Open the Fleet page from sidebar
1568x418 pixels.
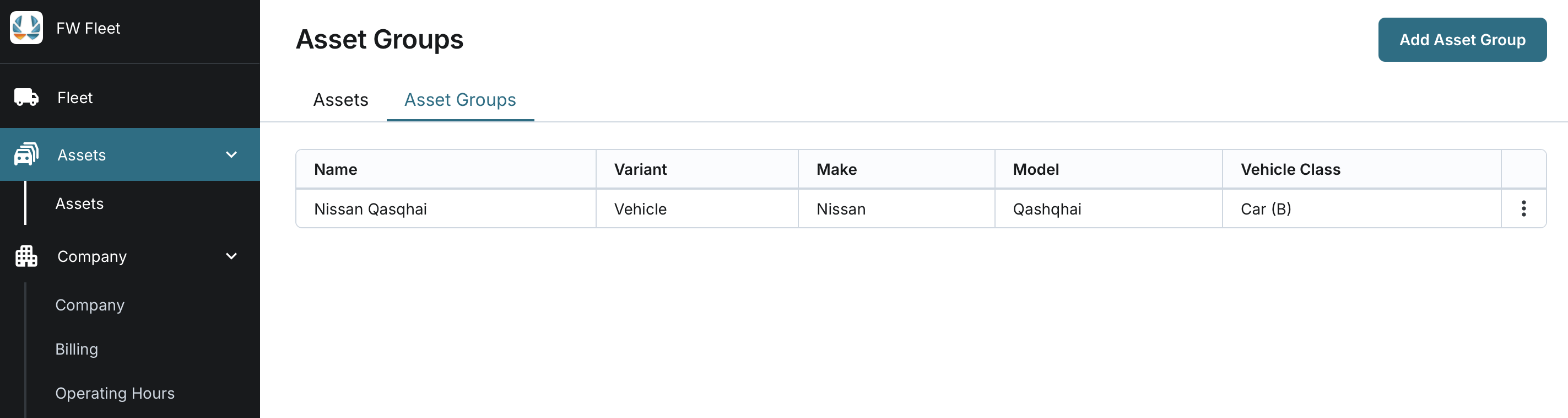click(75, 98)
